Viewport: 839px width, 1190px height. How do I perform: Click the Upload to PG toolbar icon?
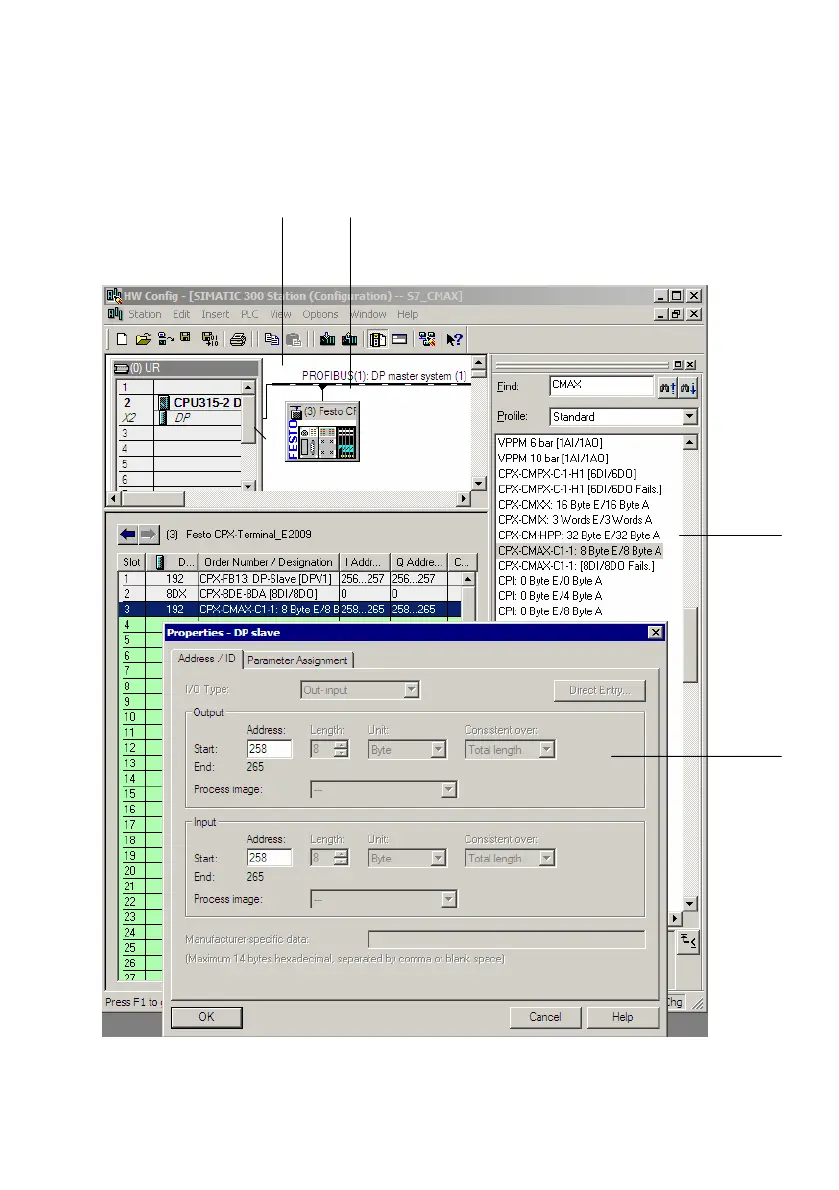coord(350,339)
